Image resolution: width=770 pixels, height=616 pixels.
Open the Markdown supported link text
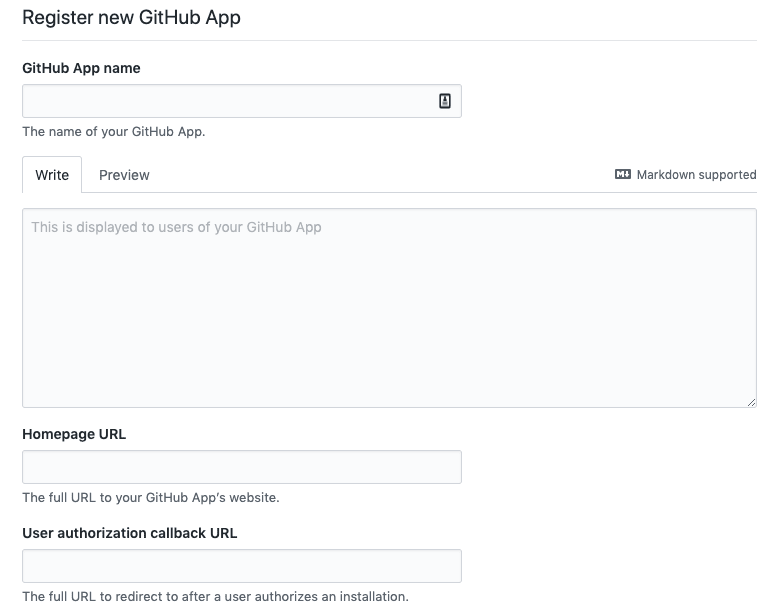[696, 175]
